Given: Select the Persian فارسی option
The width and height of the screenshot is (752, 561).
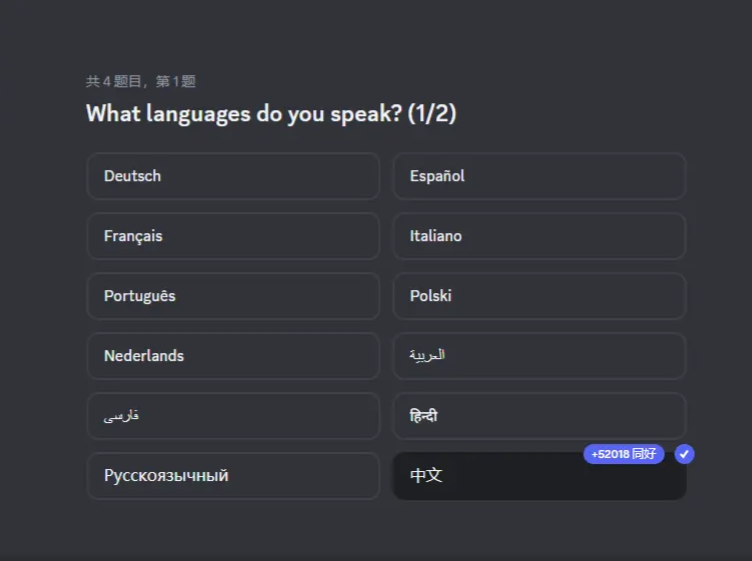Looking at the screenshot, I should [233, 416].
